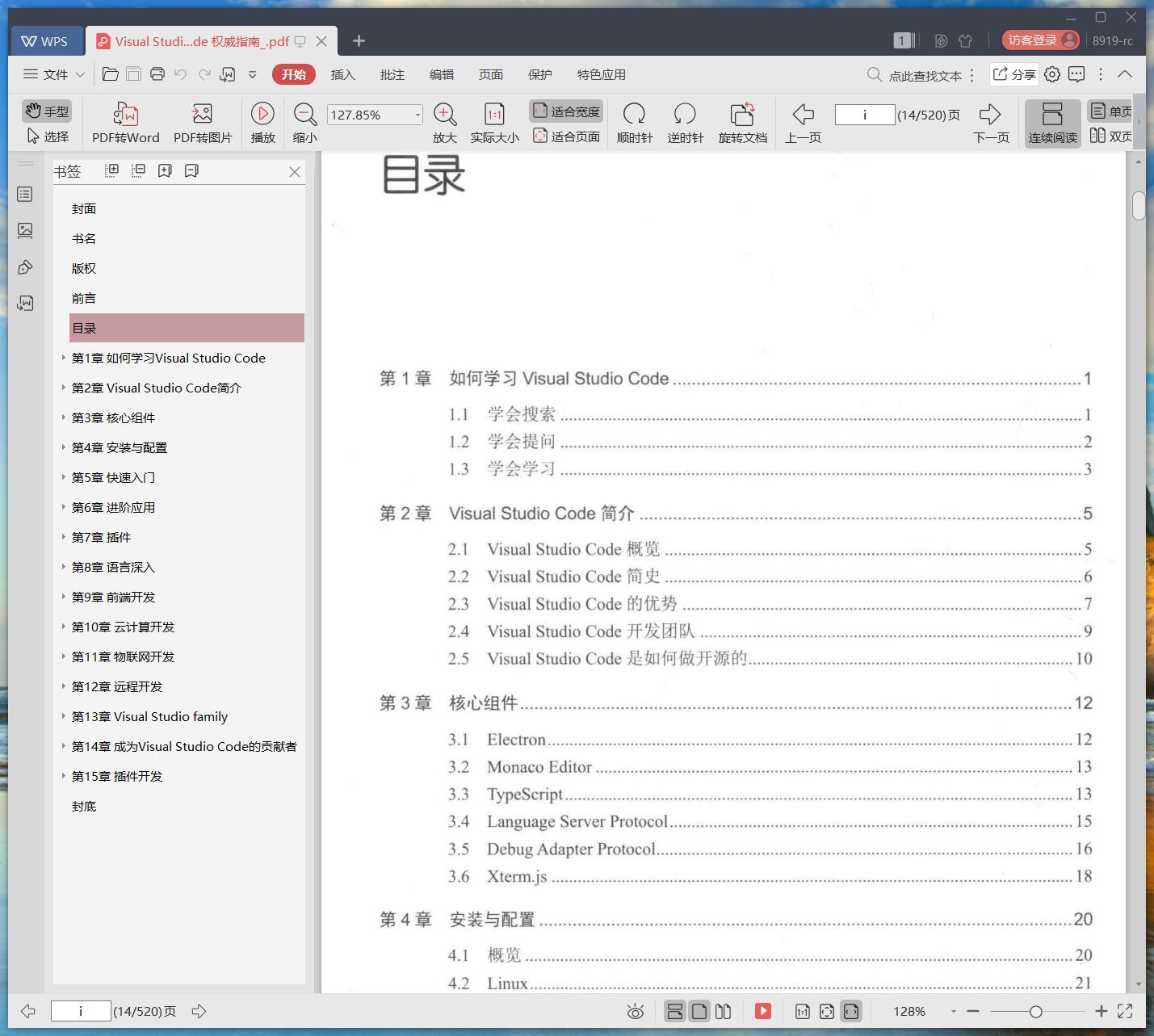This screenshot has width=1154, height=1036.
Task: Toggle eye protection mode in status bar
Action: click(x=636, y=1011)
